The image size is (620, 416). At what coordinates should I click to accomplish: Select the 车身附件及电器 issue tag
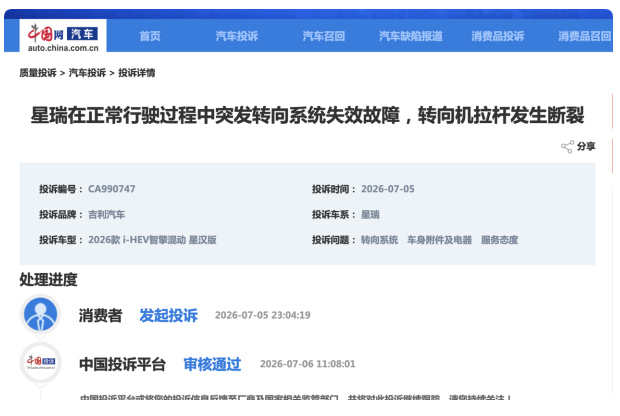pos(439,240)
